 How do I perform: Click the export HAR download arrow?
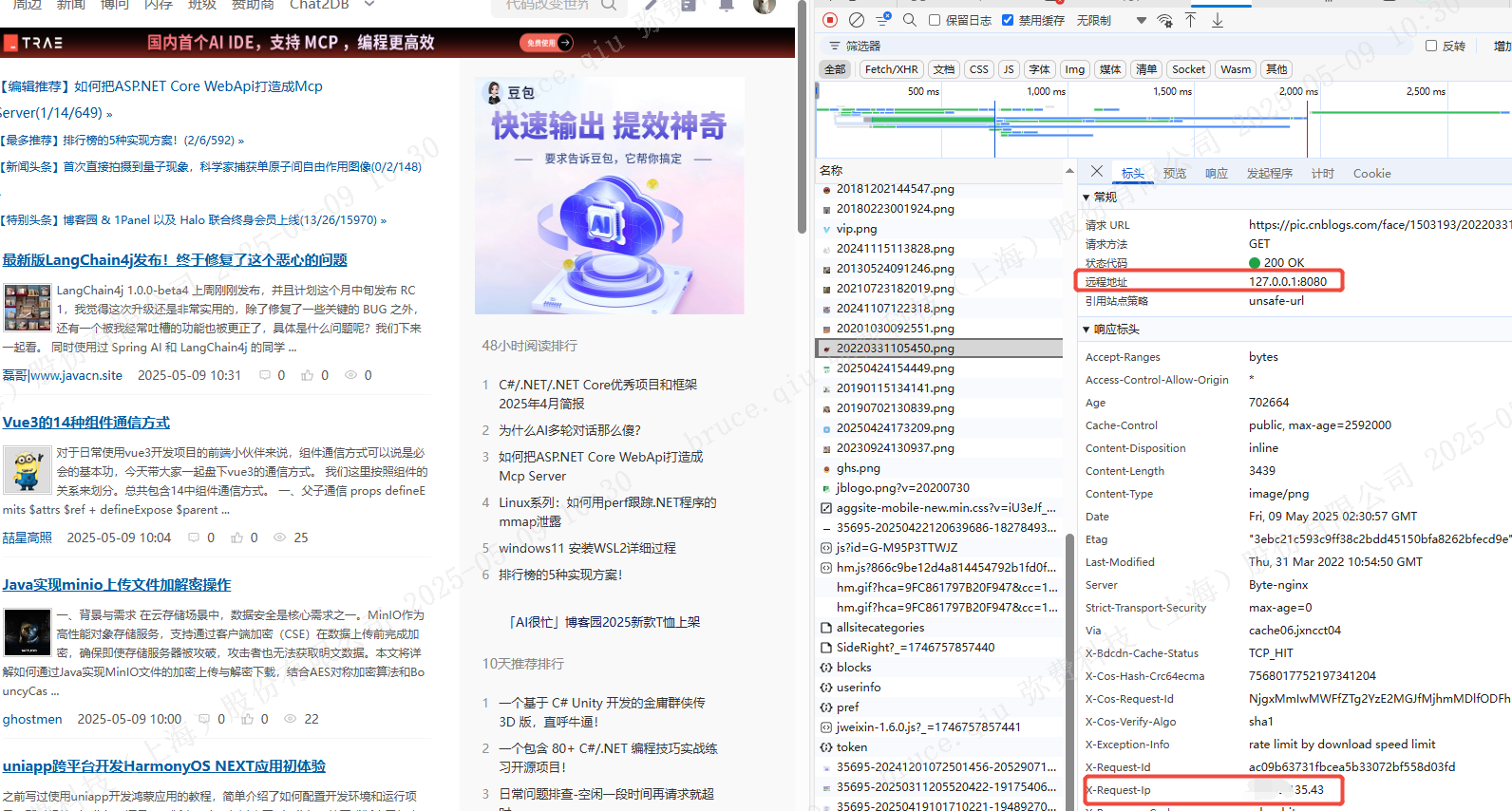1218,20
